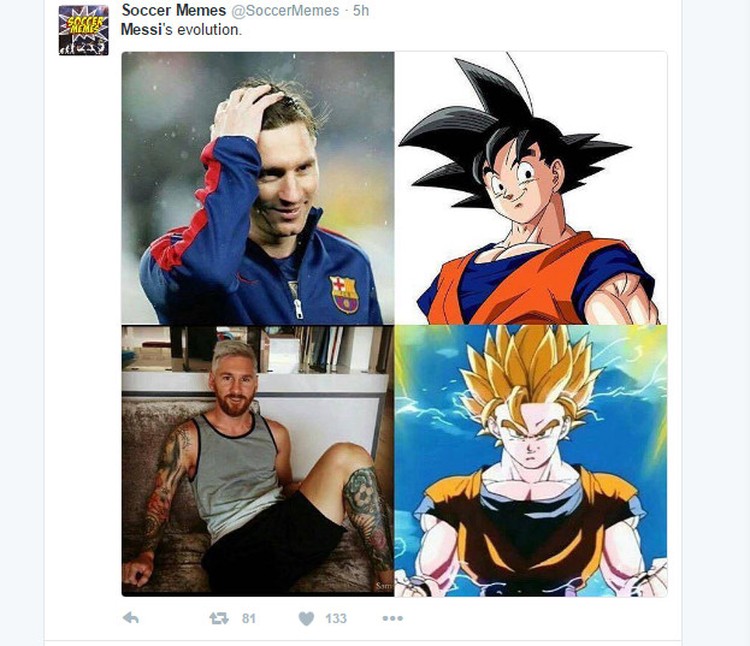
Task: Open the Super Saiyan blonde character image
Action: 530,461
